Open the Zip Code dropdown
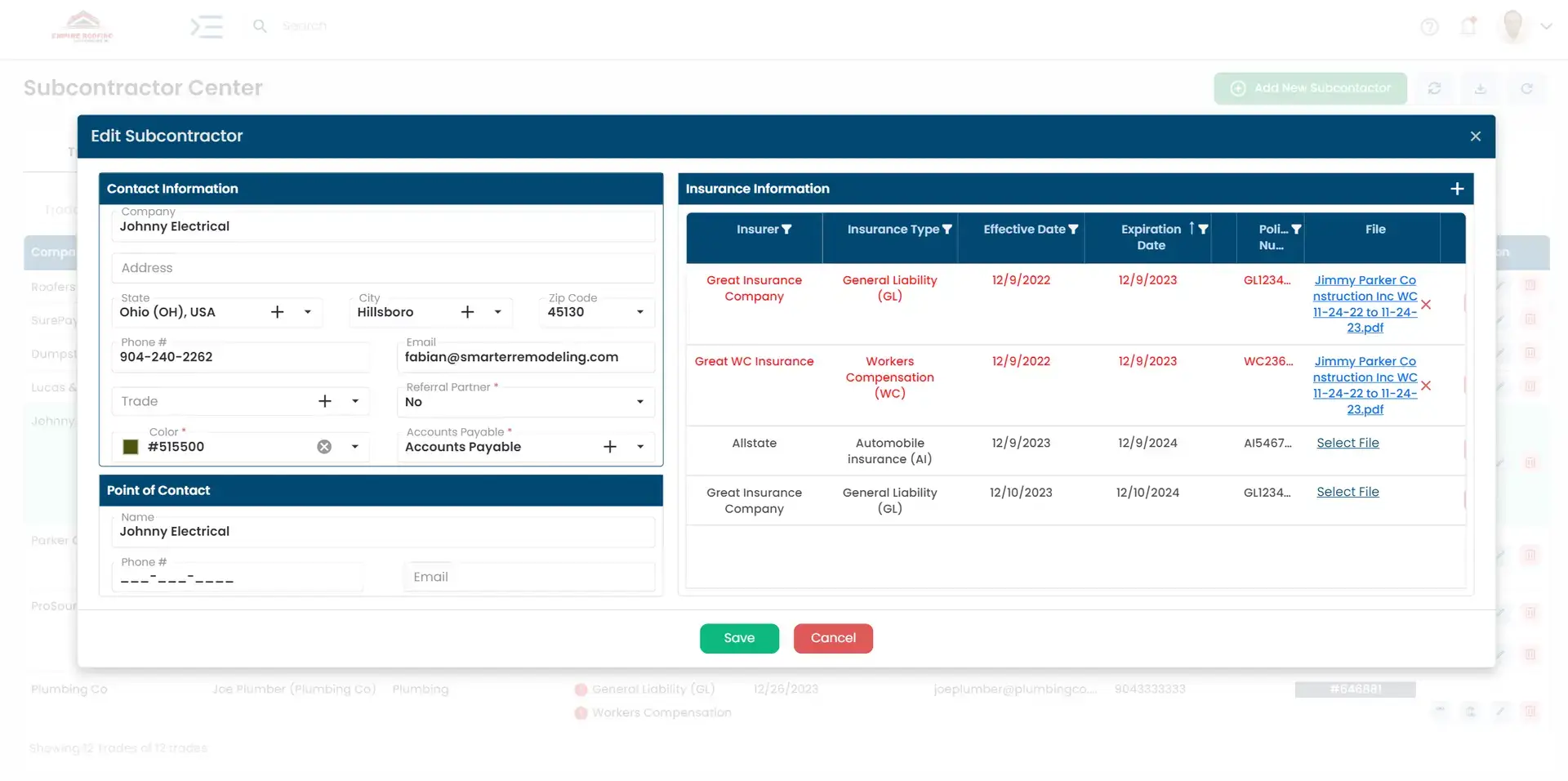Screen dimensions: 1568x781 (x=639, y=312)
